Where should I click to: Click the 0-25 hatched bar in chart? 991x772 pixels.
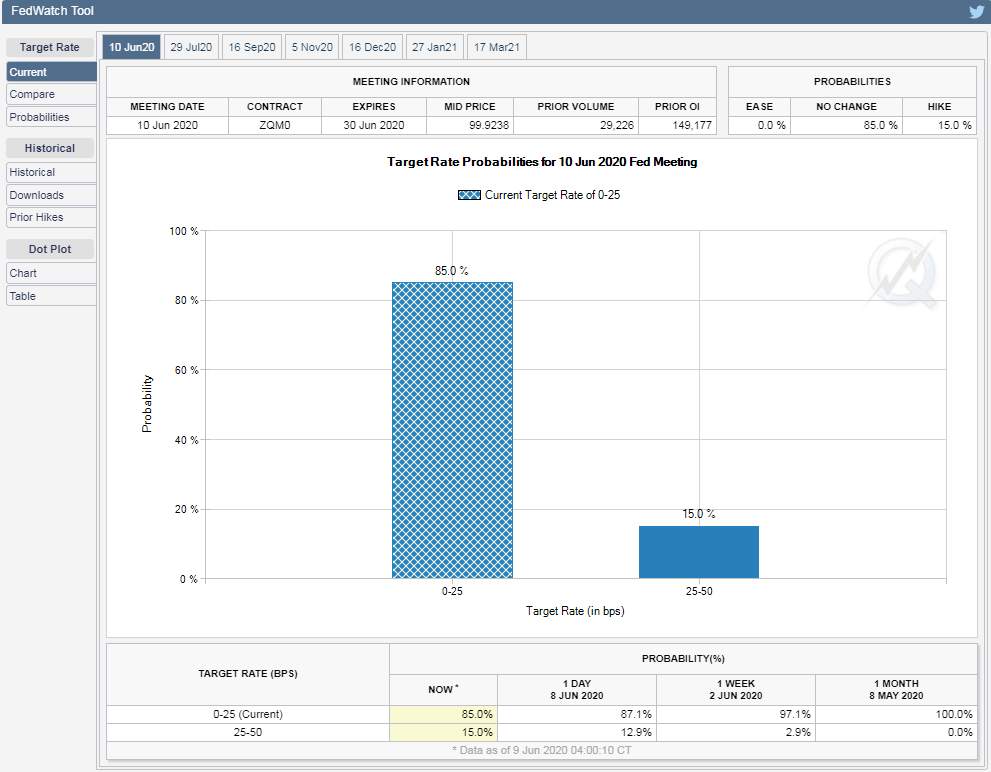point(452,430)
